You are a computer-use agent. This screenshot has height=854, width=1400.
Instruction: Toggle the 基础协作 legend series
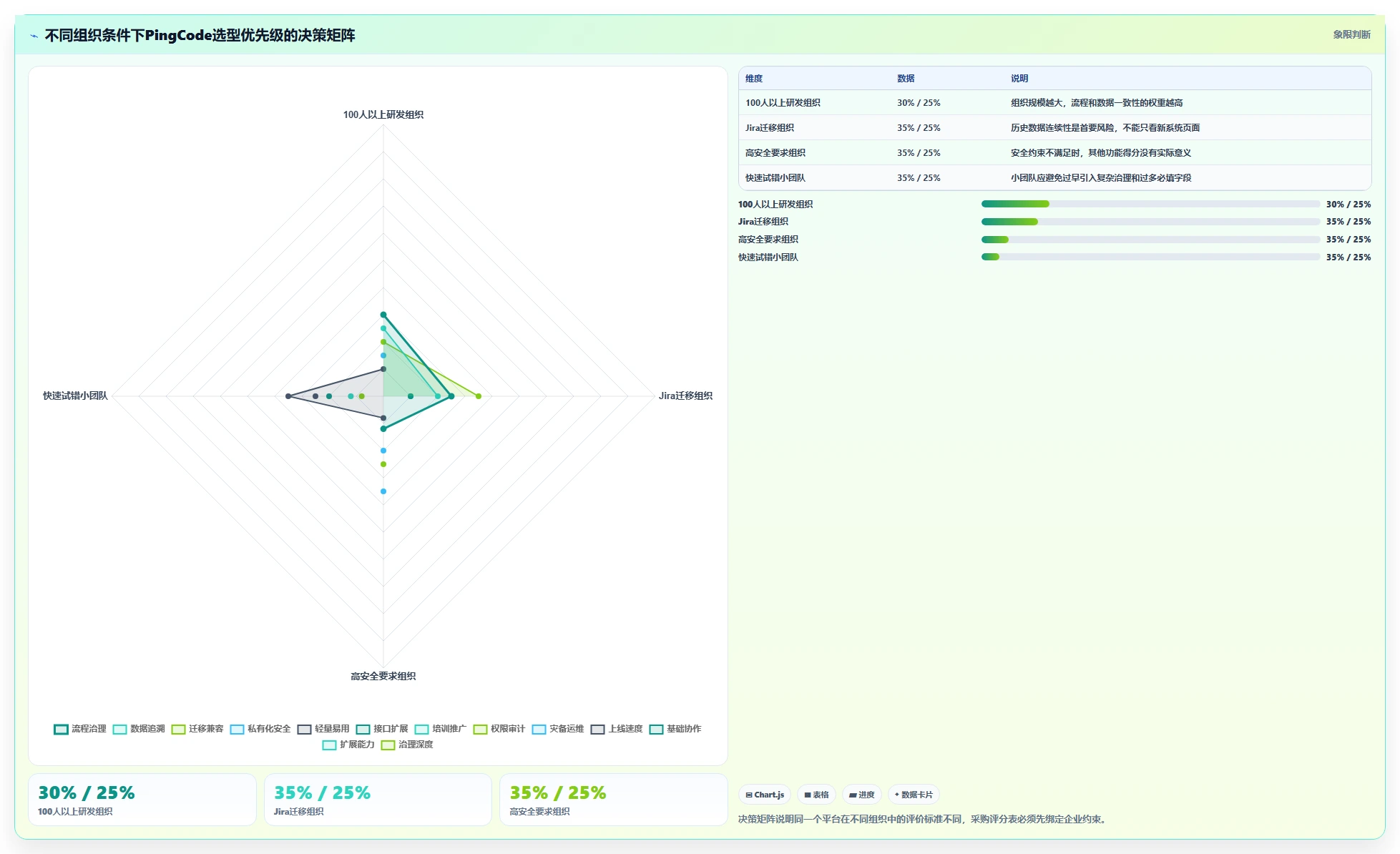[x=675, y=729]
